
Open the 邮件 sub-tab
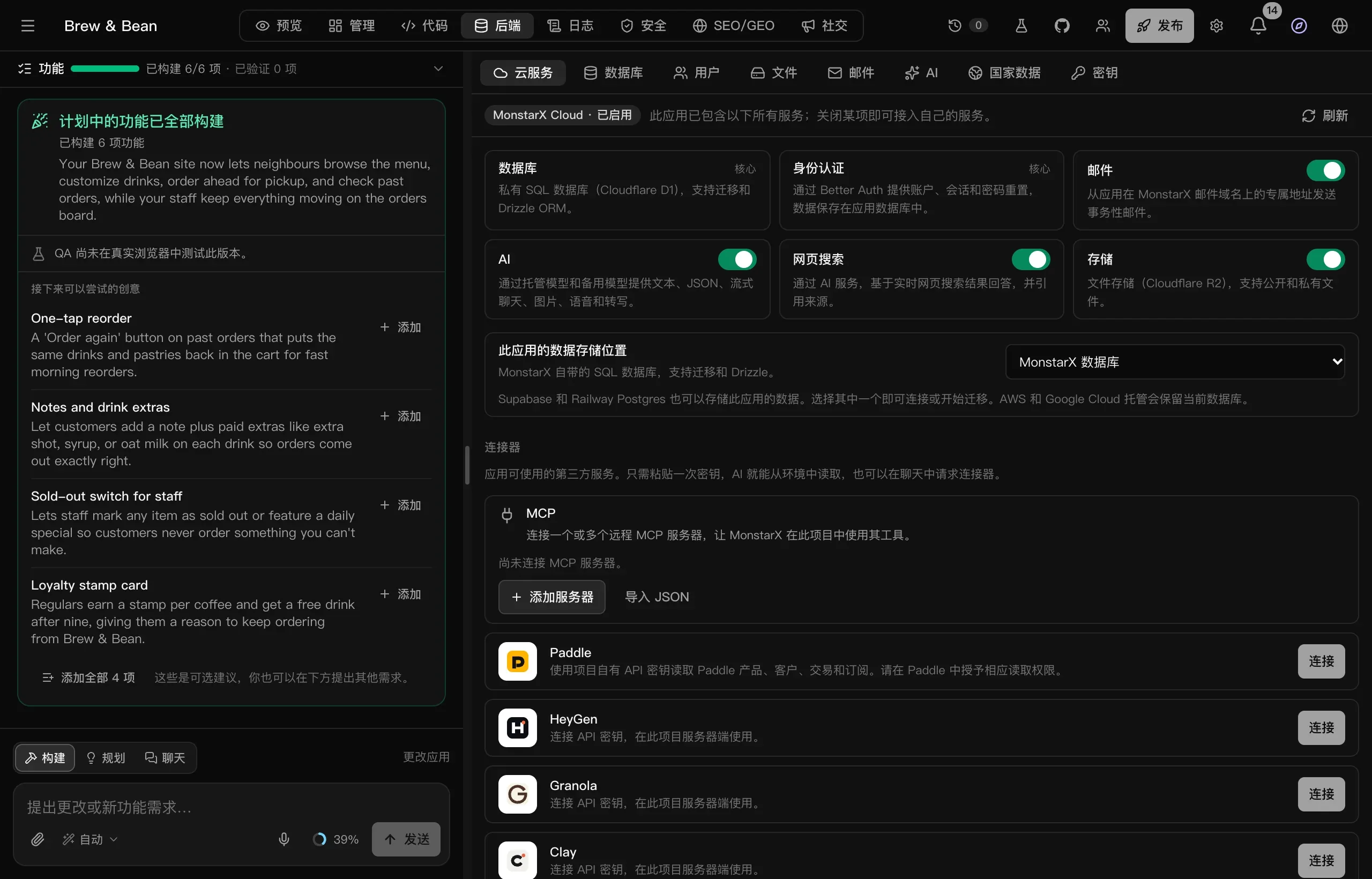pos(851,72)
